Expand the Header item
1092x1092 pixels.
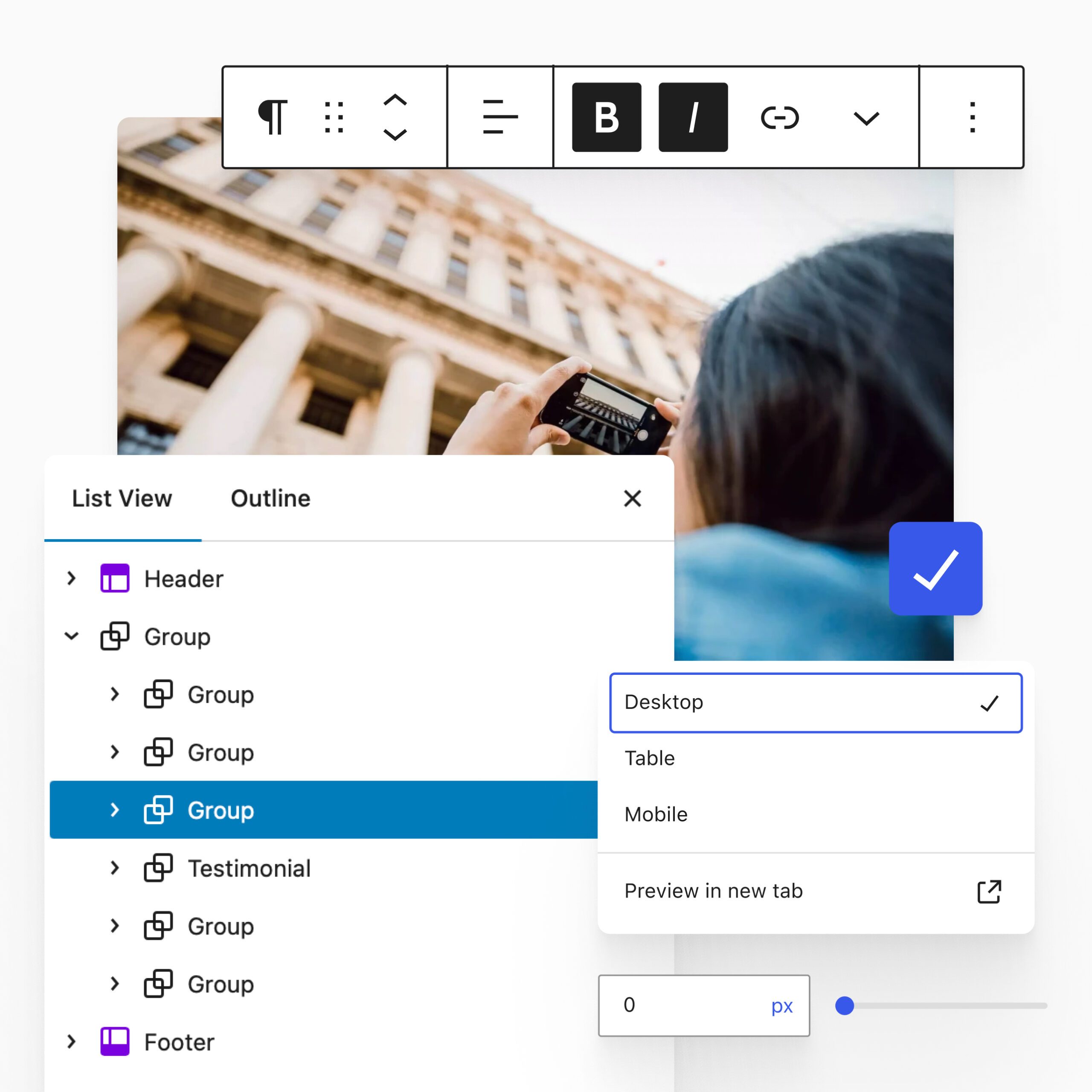coord(71,578)
